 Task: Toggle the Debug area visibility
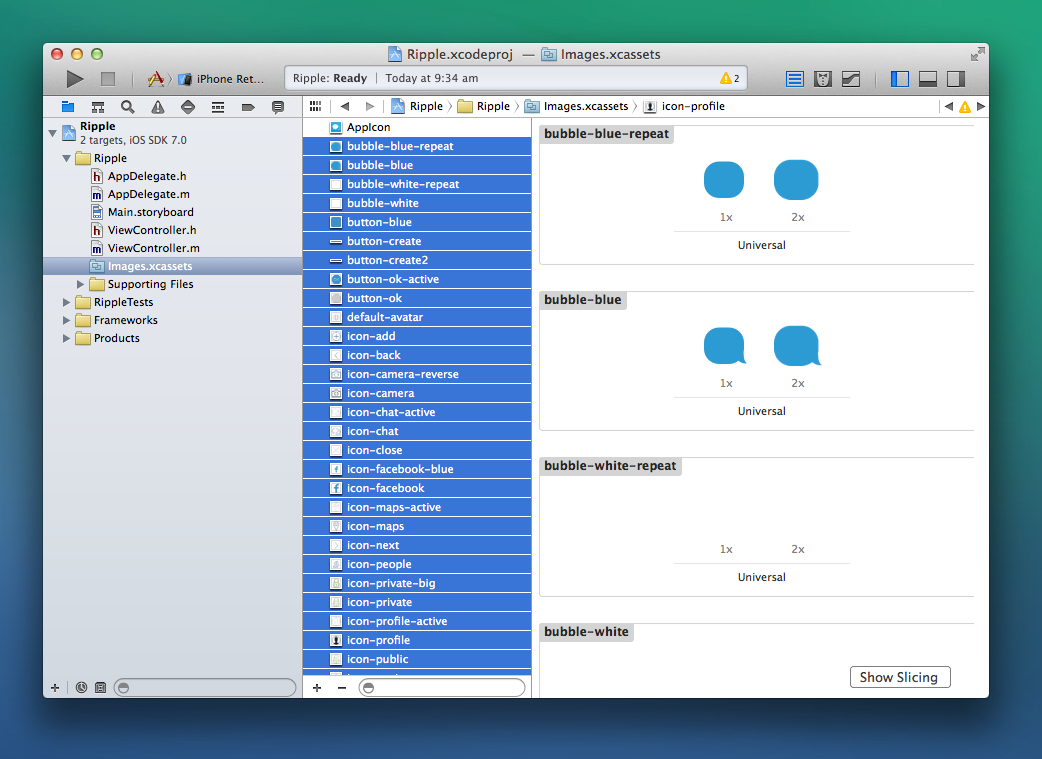coord(927,78)
